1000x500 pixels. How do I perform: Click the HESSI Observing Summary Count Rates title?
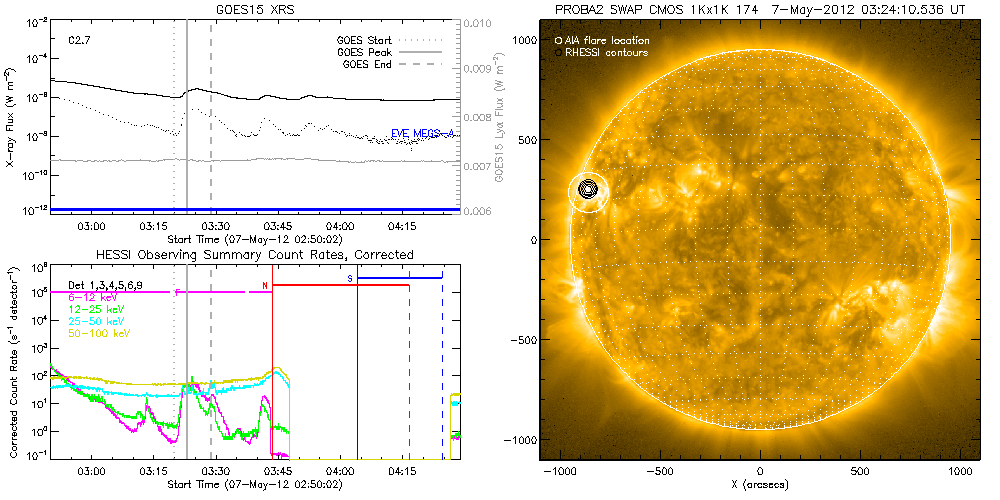point(254,254)
